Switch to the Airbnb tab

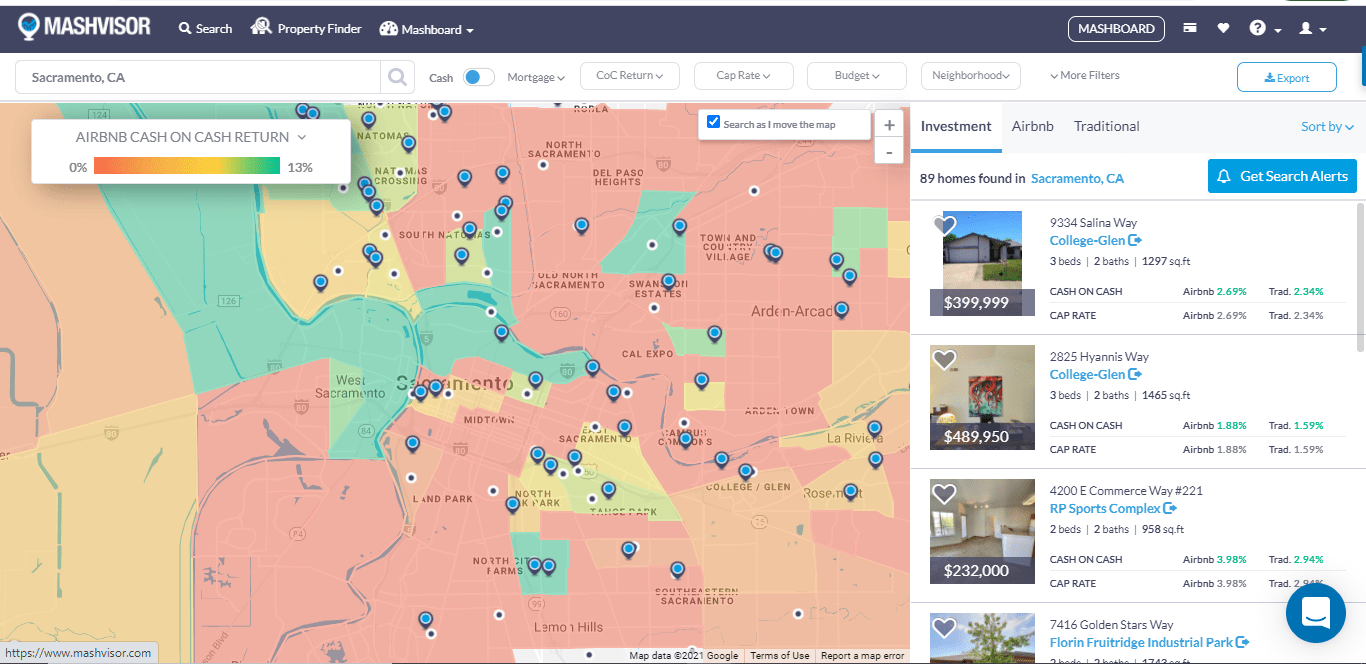click(x=1032, y=126)
